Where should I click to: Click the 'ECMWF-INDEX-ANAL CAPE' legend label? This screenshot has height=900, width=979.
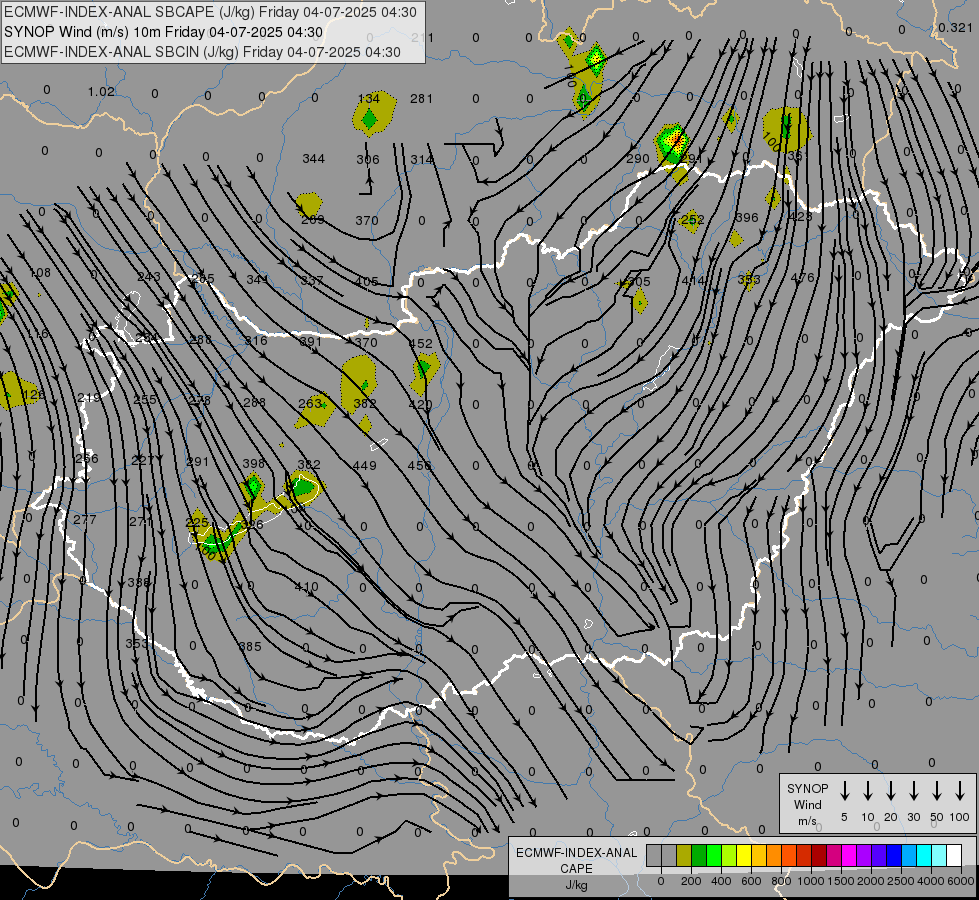click(x=576, y=860)
